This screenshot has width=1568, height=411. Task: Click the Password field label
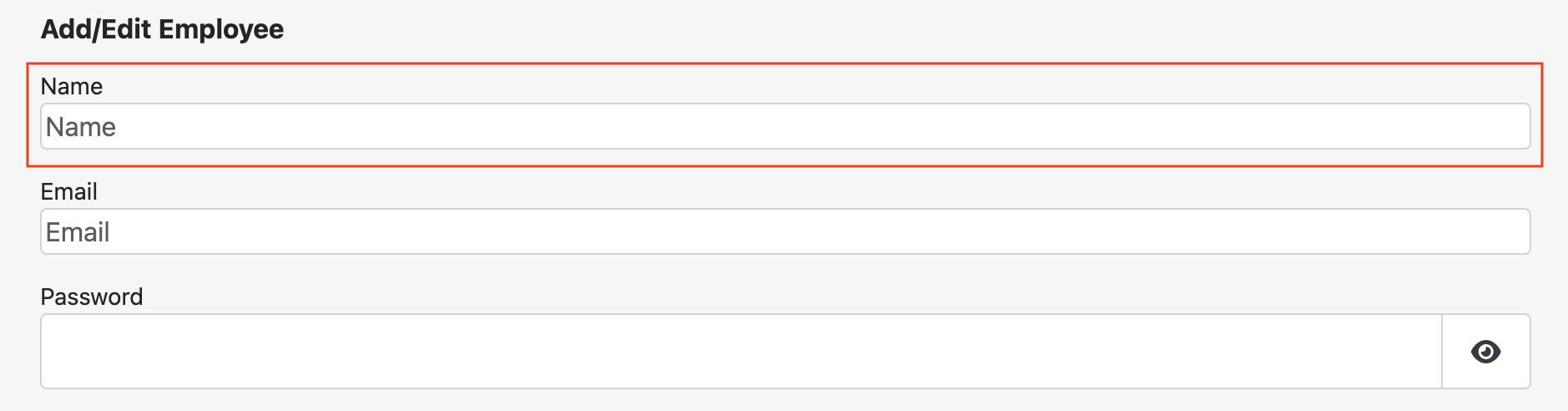click(92, 297)
